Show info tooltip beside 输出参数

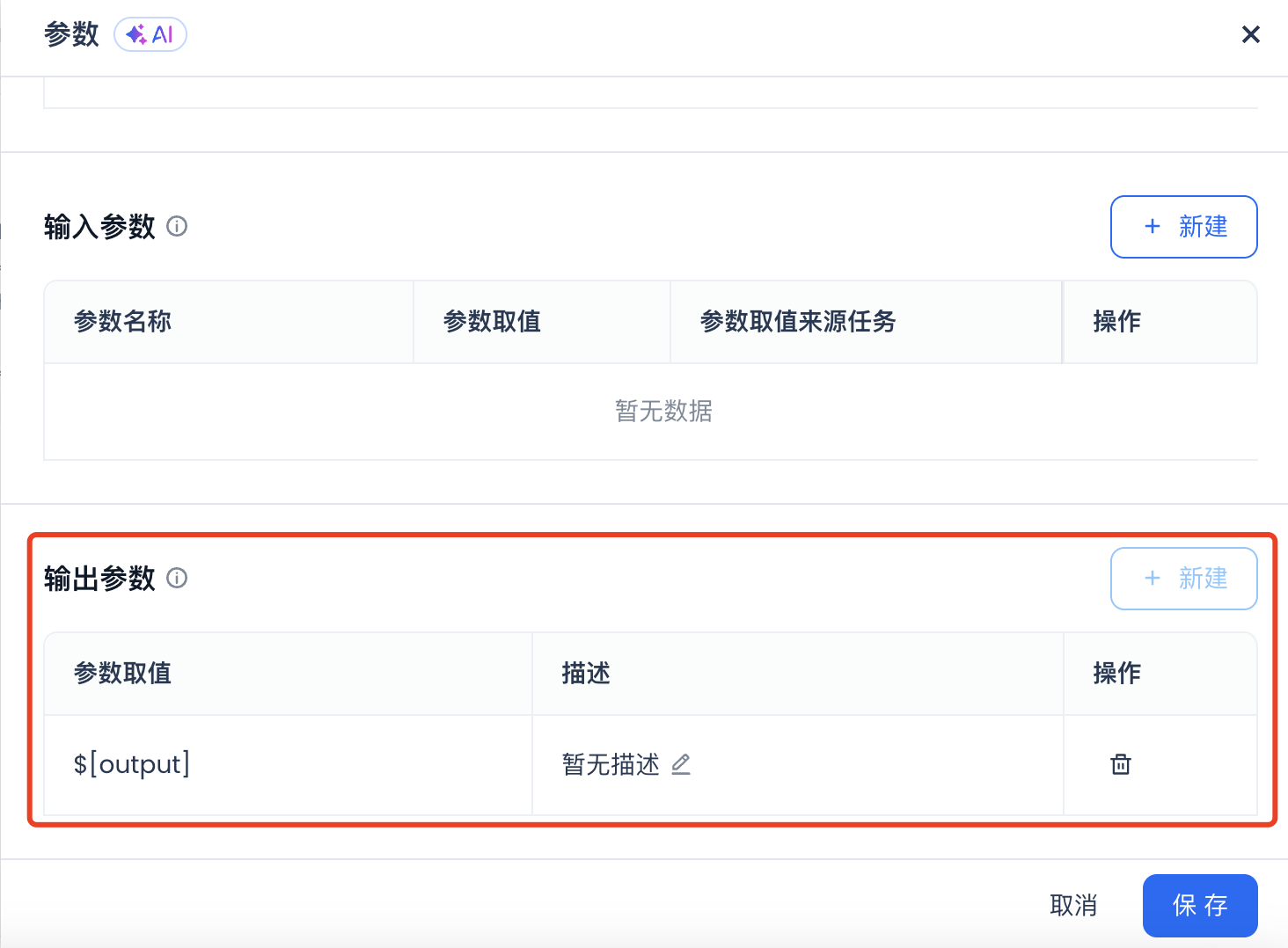click(177, 579)
